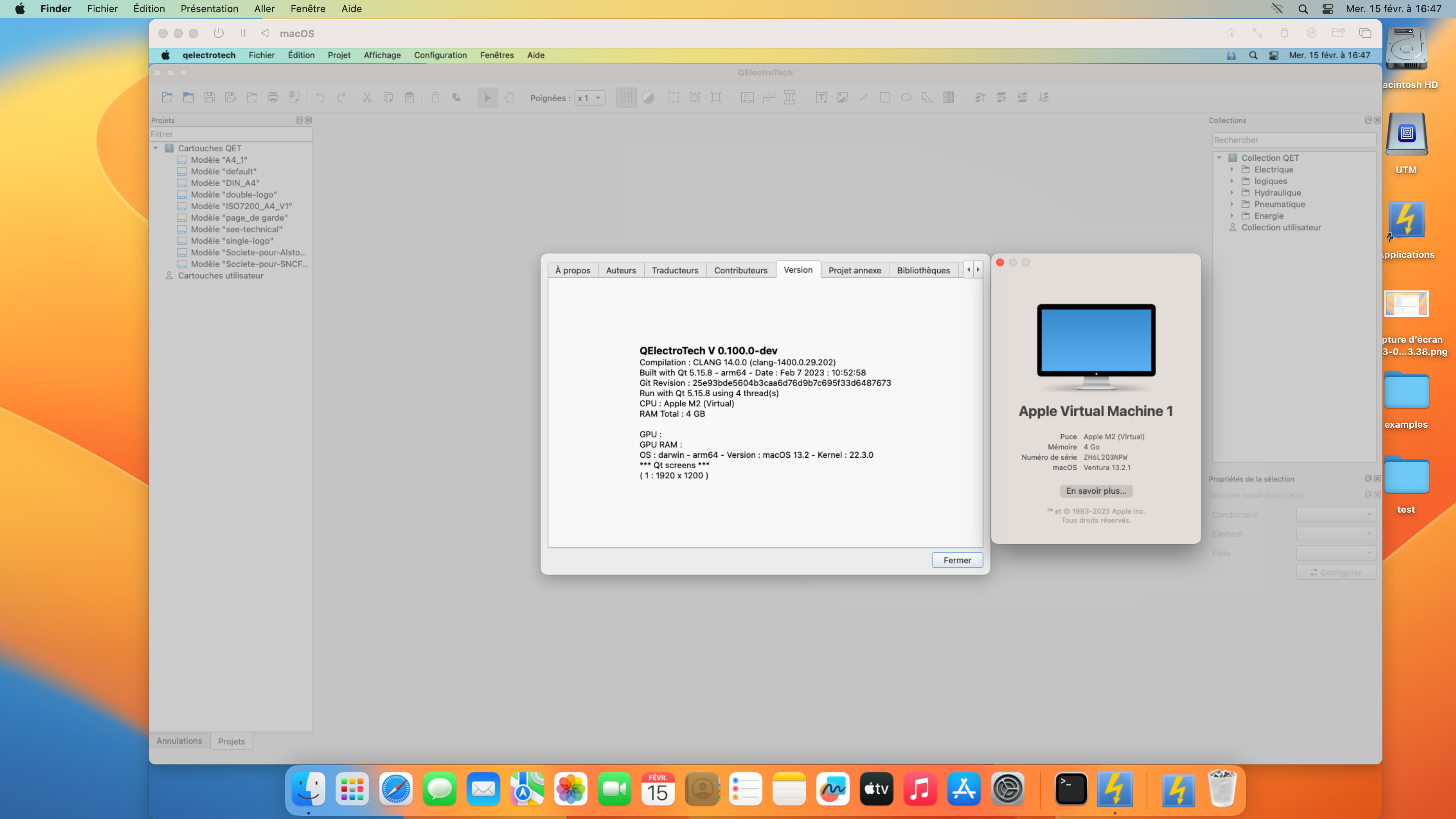Expand the logiques folder
The image size is (1456, 819).
point(1232,181)
